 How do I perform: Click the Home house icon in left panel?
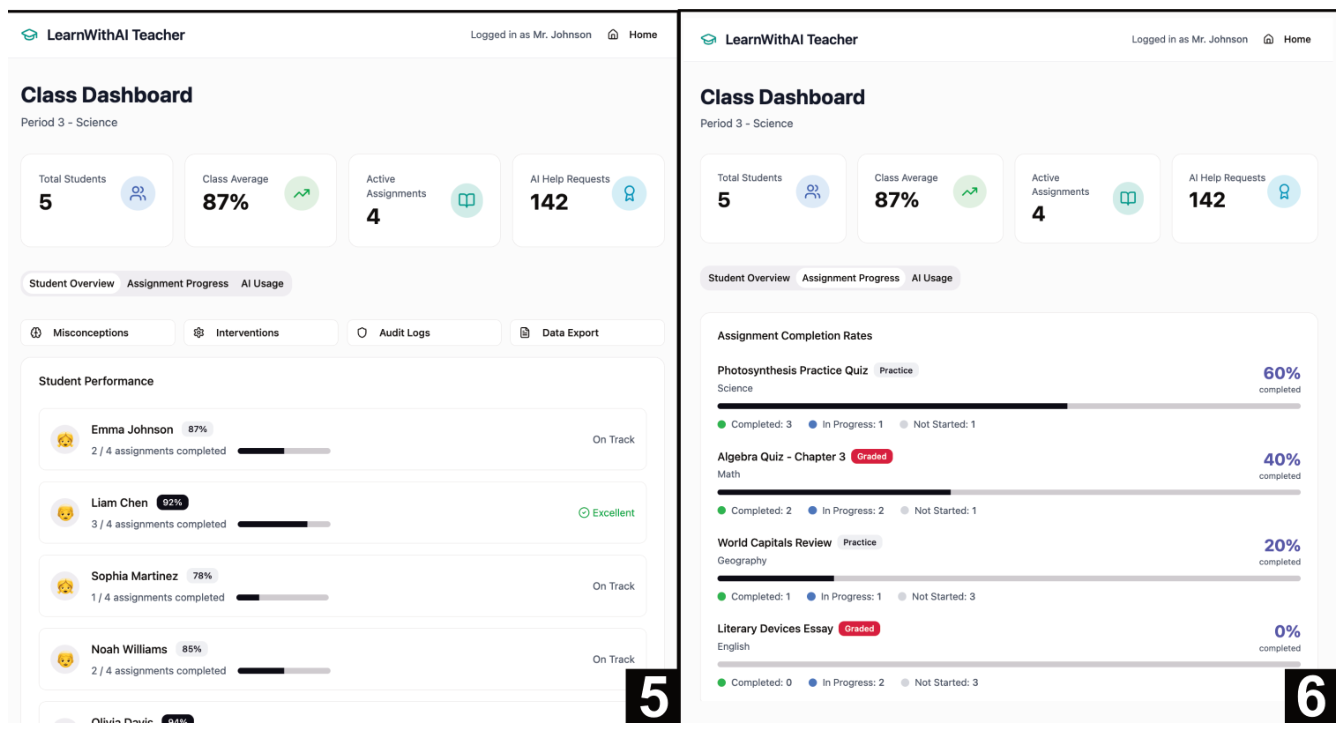(x=613, y=35)
